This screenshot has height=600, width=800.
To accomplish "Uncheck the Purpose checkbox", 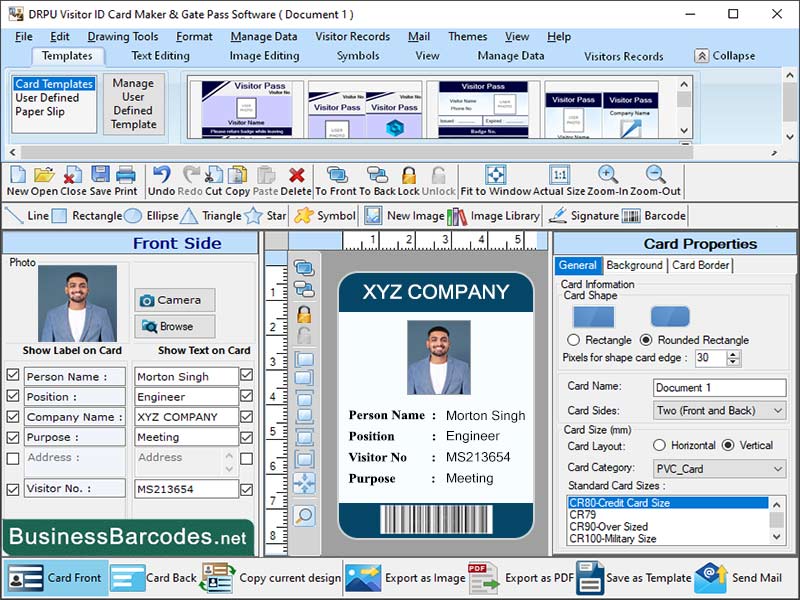I will click(13, 437).
